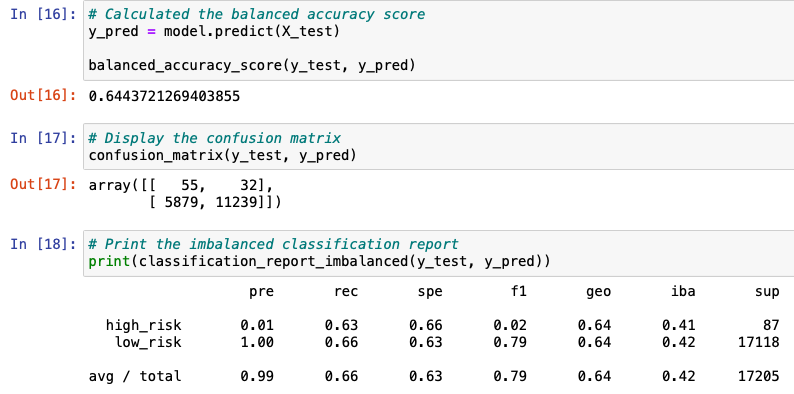This screenshot has height=394, width=794.
Task: Click the Out[16] prompt label
Action: 43,95
